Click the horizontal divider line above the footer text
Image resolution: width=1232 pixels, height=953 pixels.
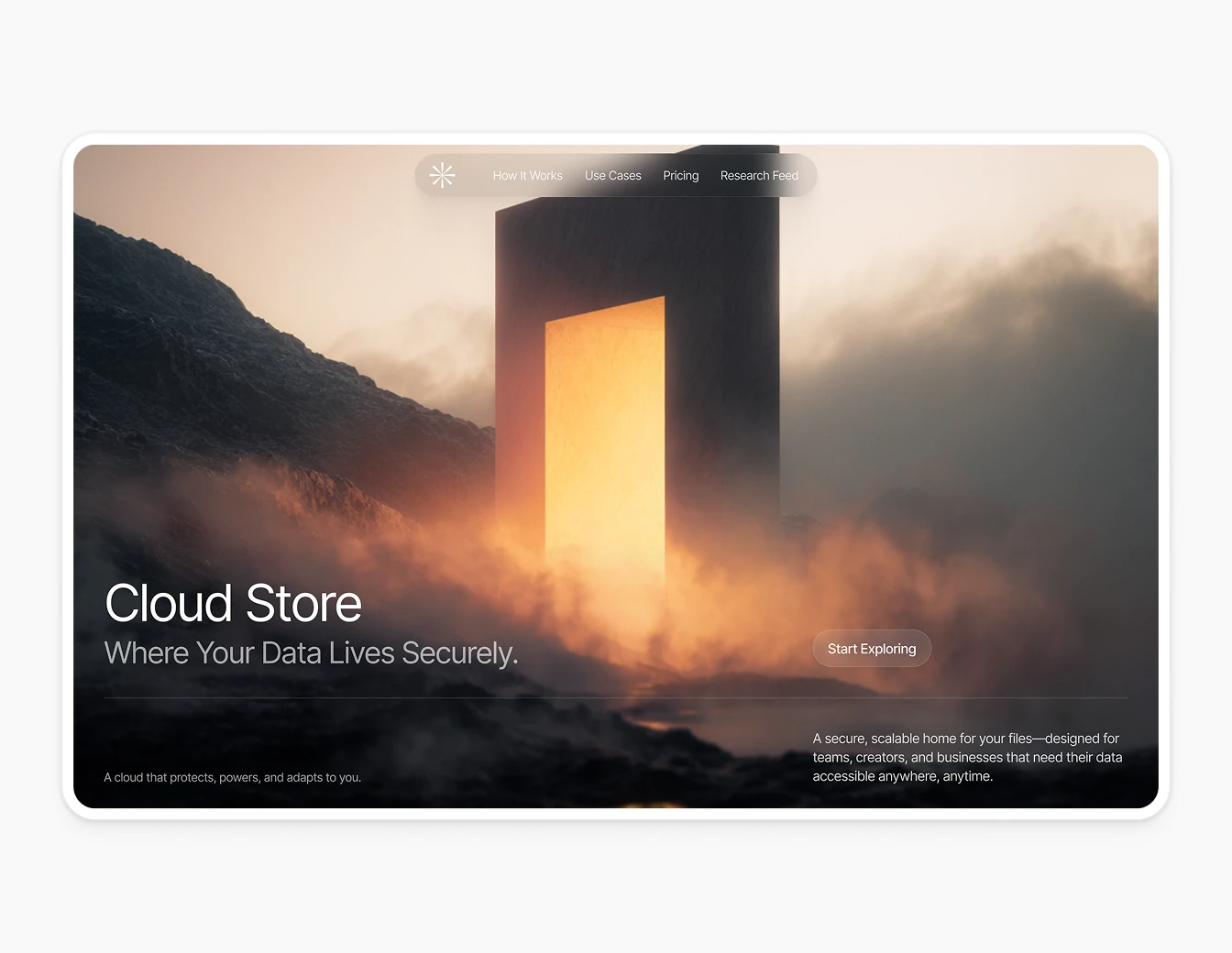click(x=614, y=696)
